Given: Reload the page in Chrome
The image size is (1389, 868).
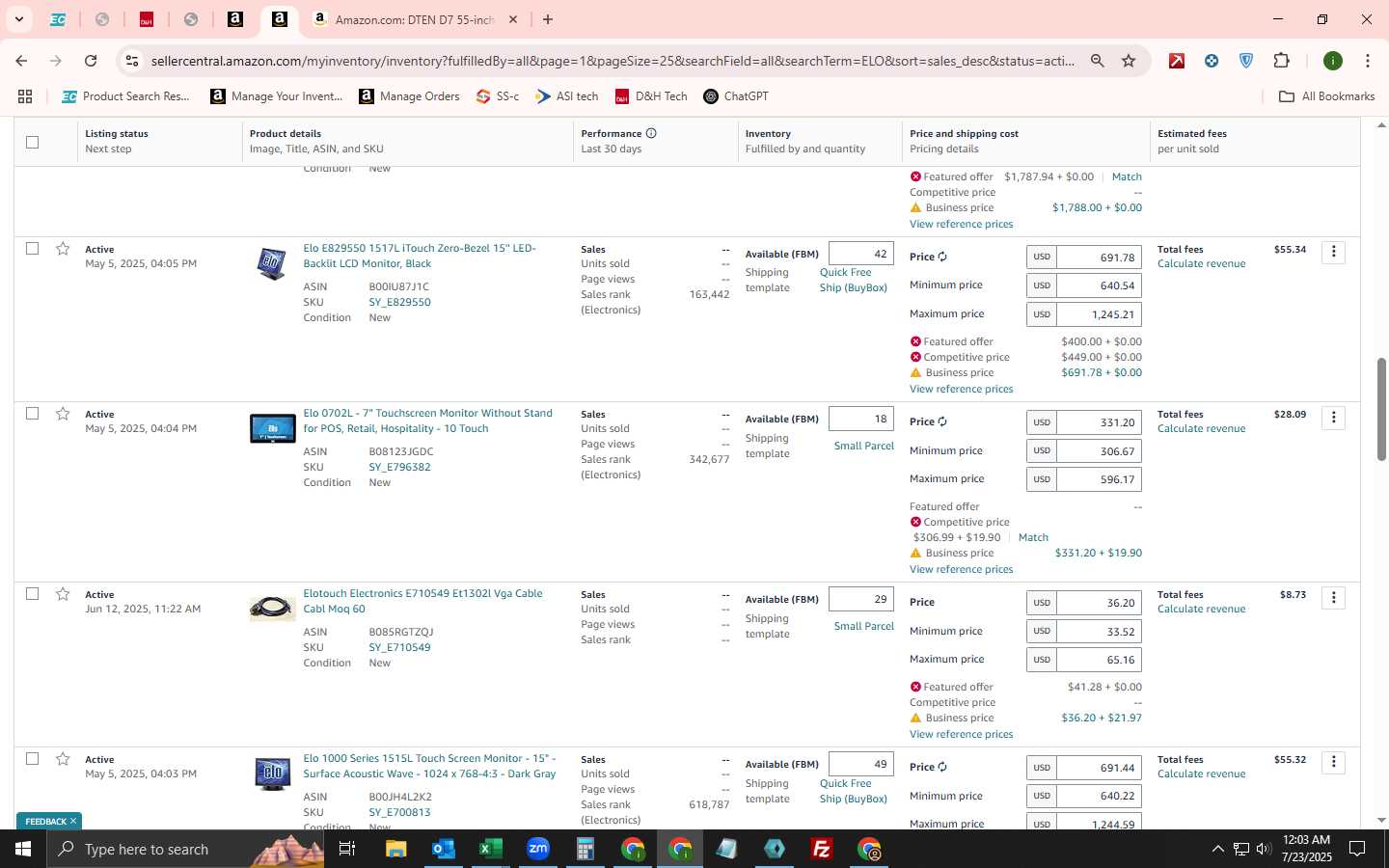Looking at the screenshot, I should click(91, 61).
